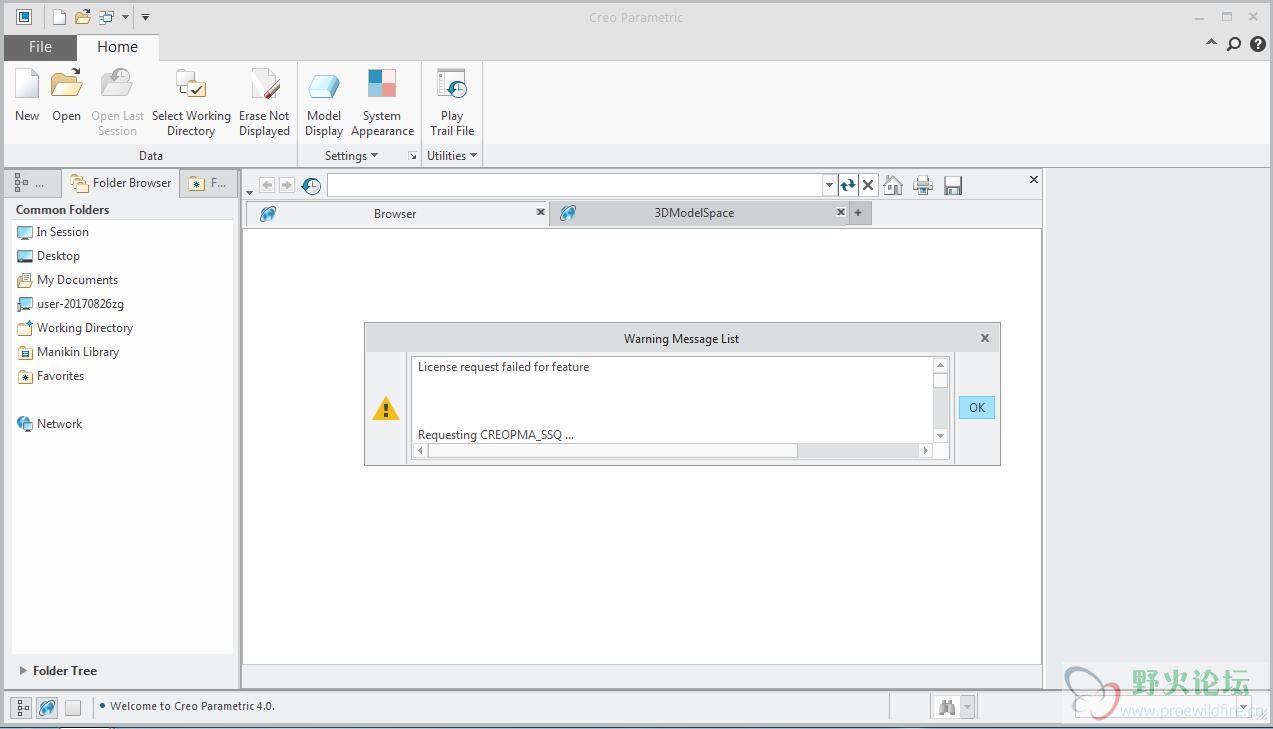The image size is (1273, 729).
Task: Select the Home ribbon tab
Action: click(117, 47)
